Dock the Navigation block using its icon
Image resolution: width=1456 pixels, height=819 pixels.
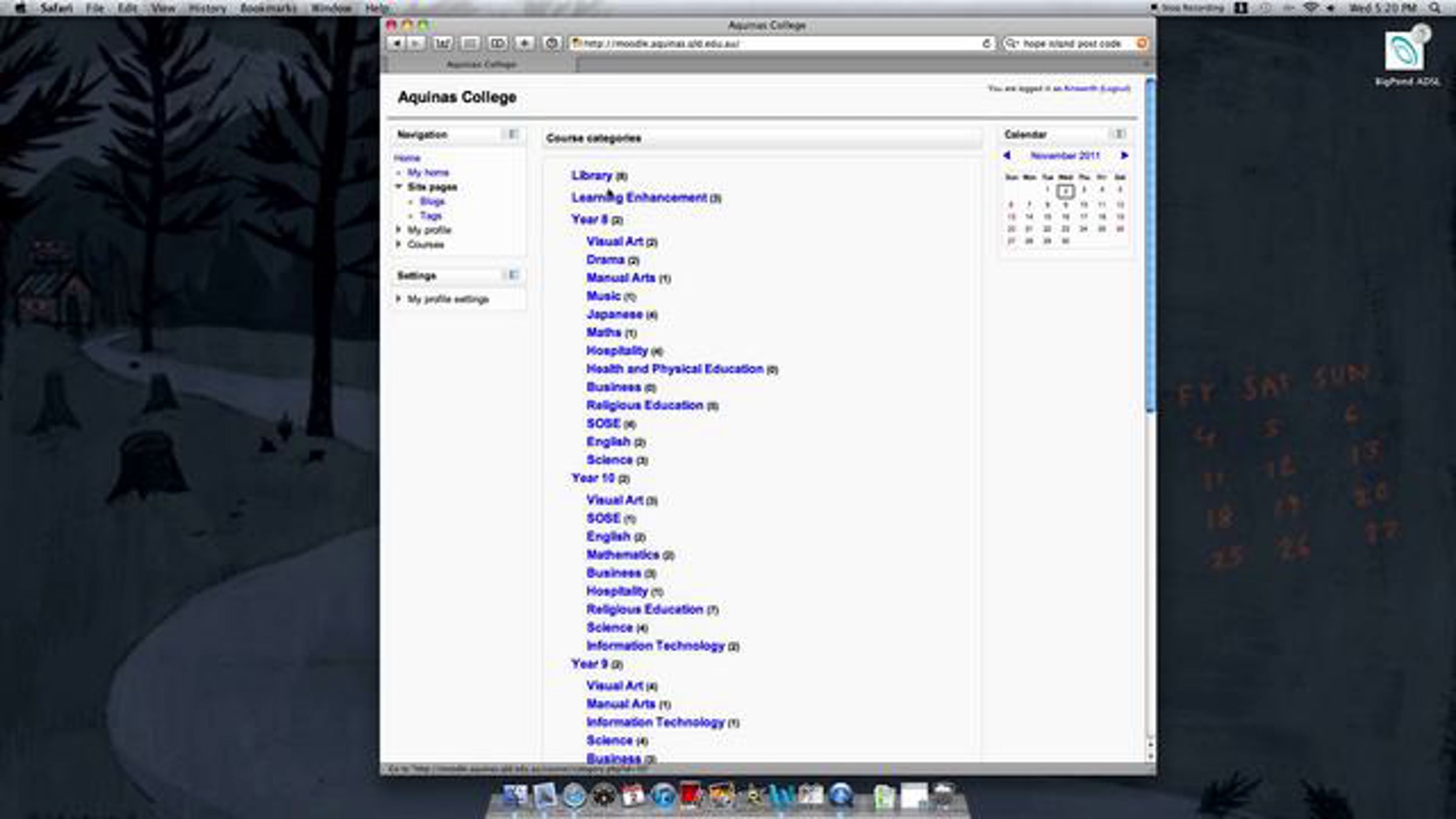point(513,134)
